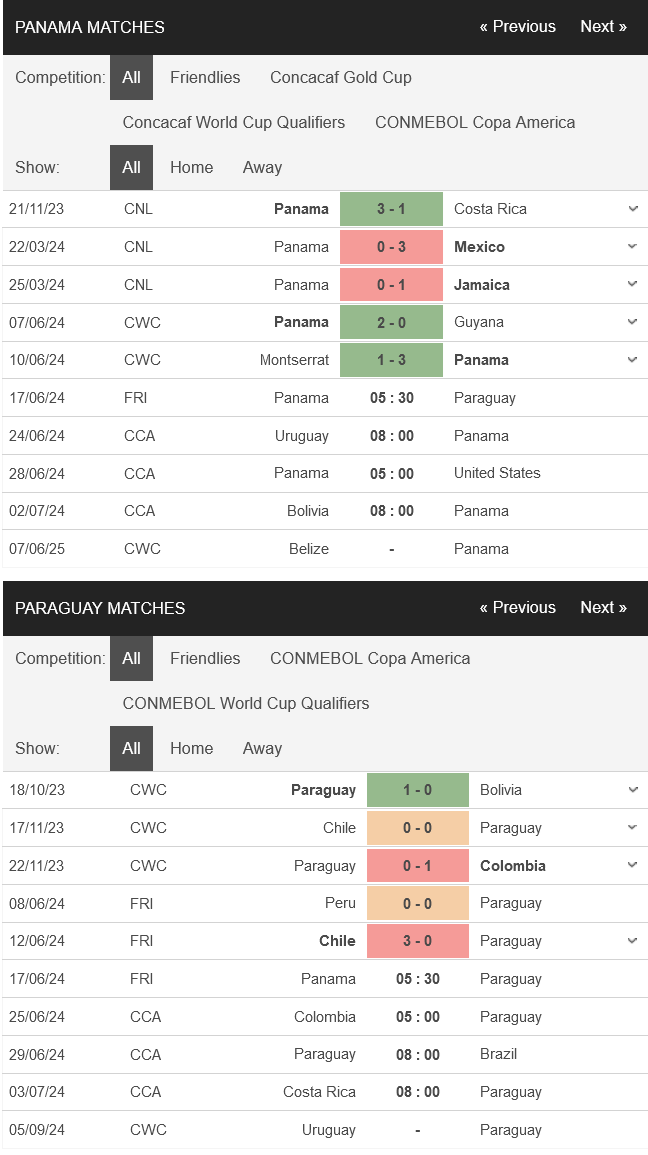Expand the Panama vs Costa Rica match row

632,209
